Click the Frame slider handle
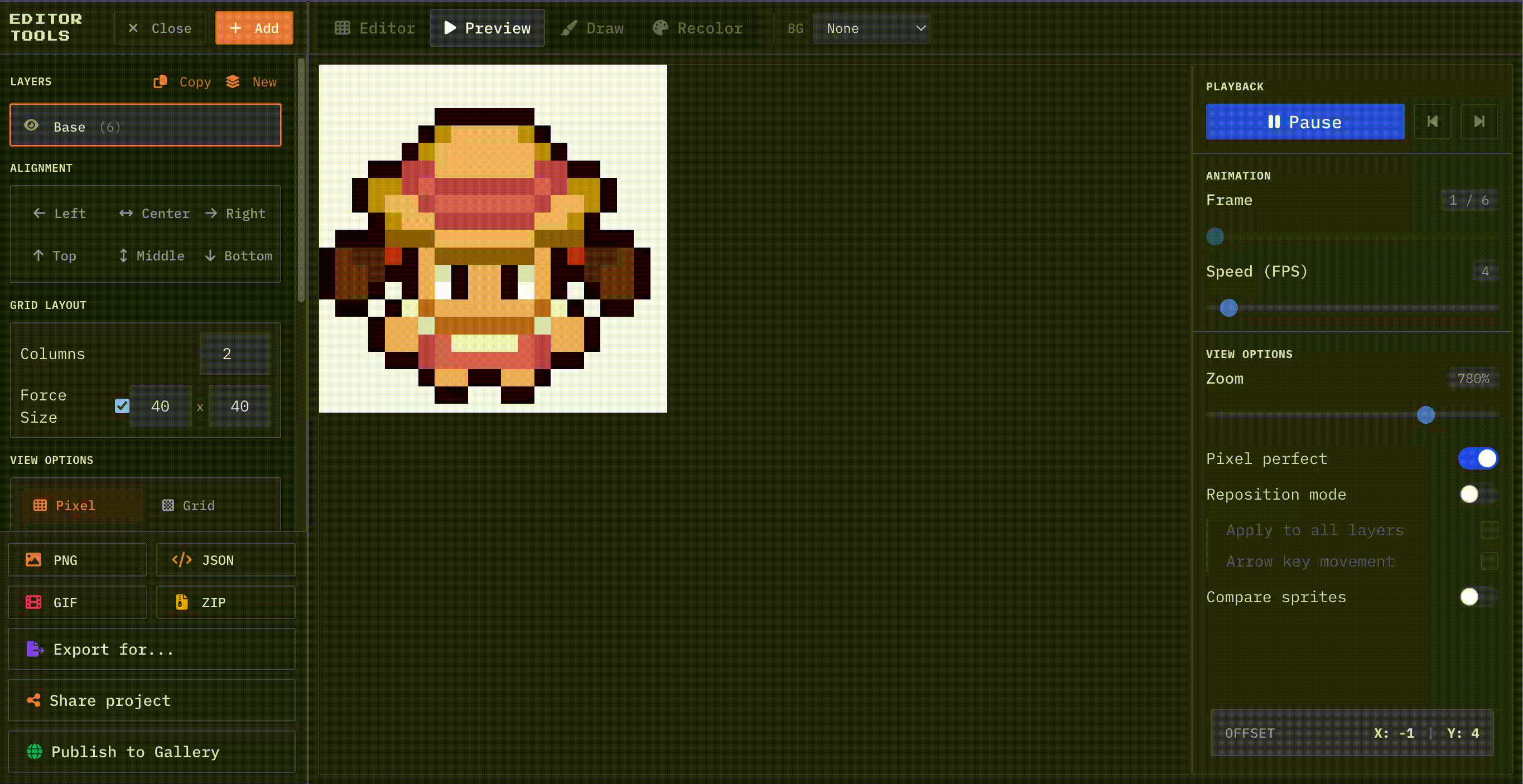This screenshot has height=784, width=1523. pyautogui.click(x=1215, y=236)
